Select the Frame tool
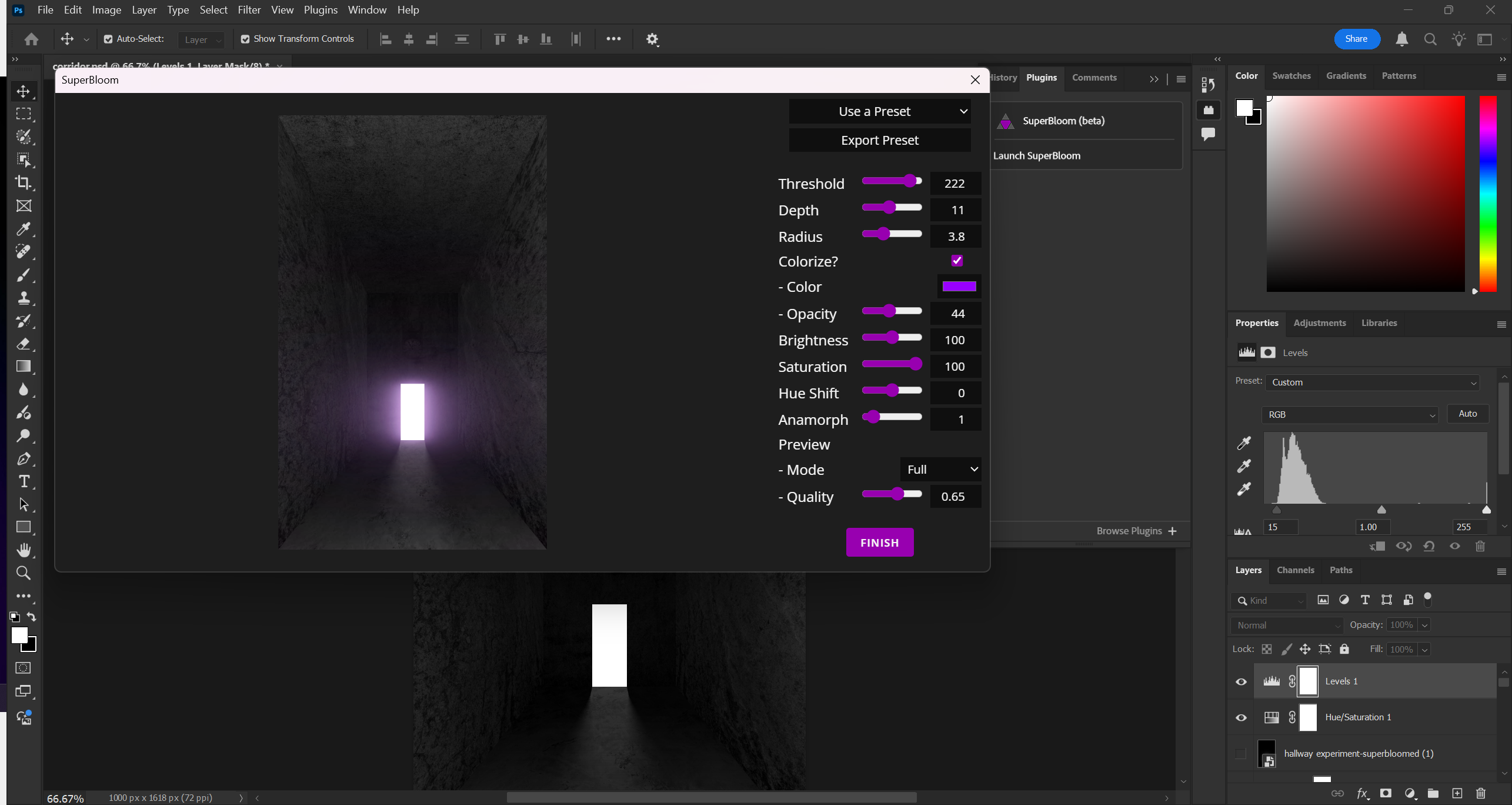Screen dimensions: 1512x805 24,206
